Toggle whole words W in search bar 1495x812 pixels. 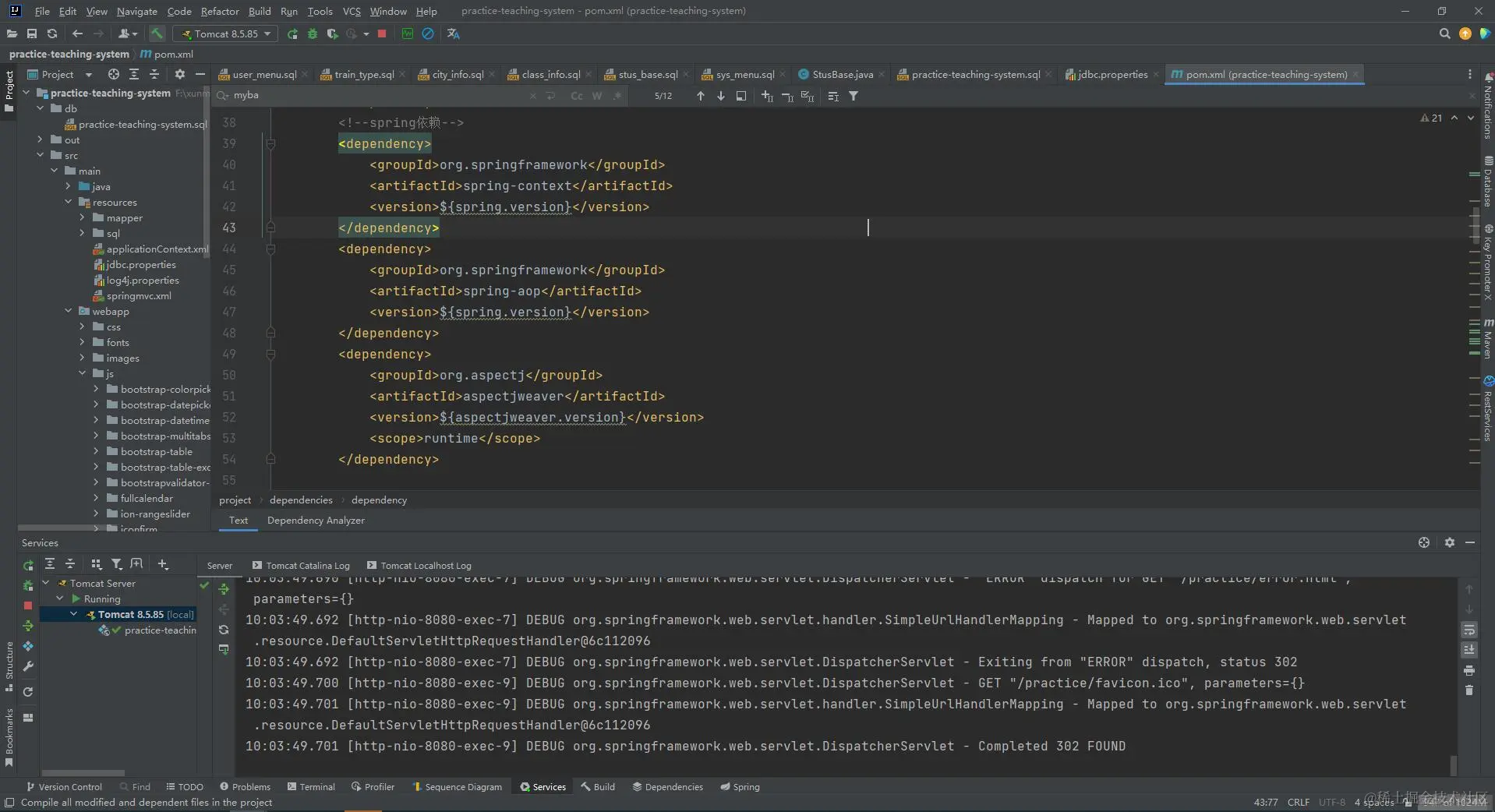tap(597, 96)
